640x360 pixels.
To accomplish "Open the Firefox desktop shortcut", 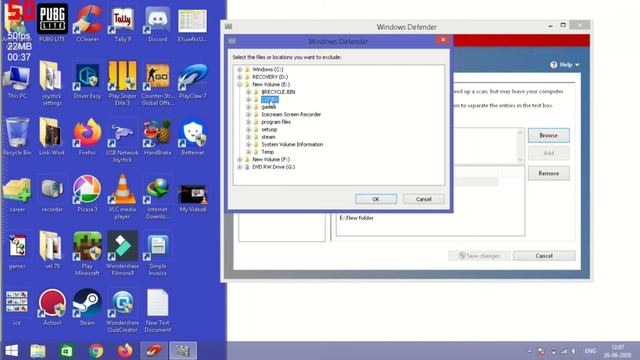I will 87,137.
